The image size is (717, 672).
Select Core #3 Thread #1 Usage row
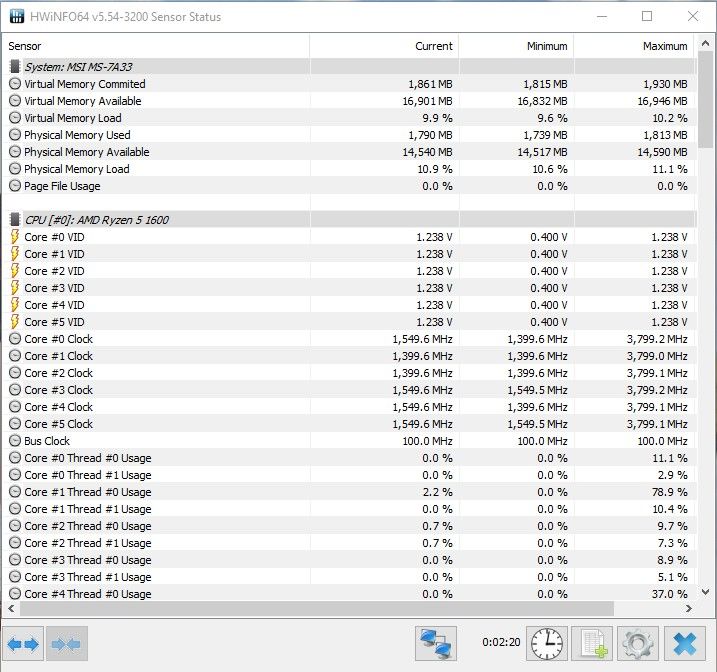click(350, 577)
